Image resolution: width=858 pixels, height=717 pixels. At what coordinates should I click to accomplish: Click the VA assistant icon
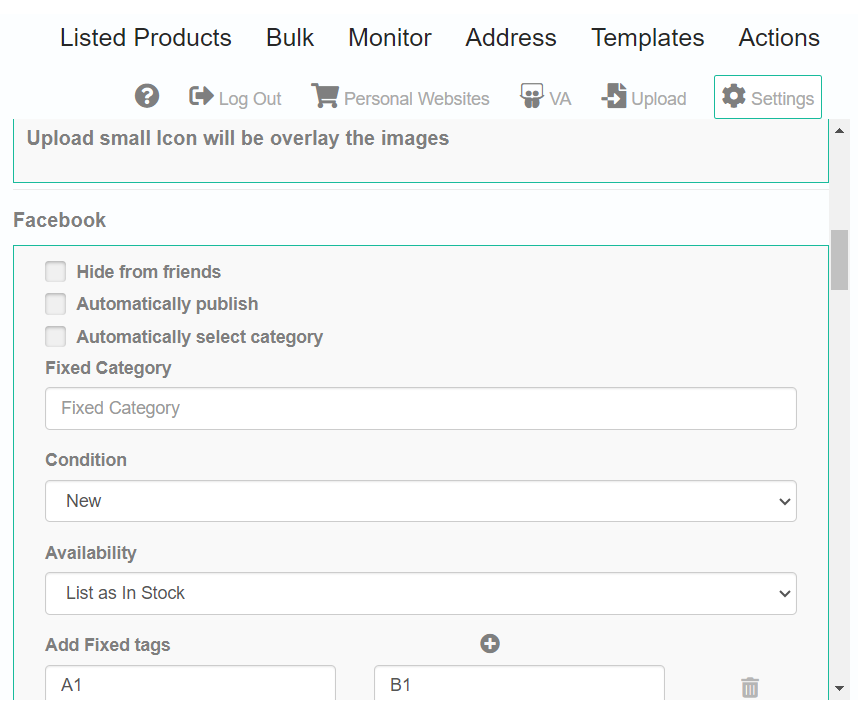[531, 96]
